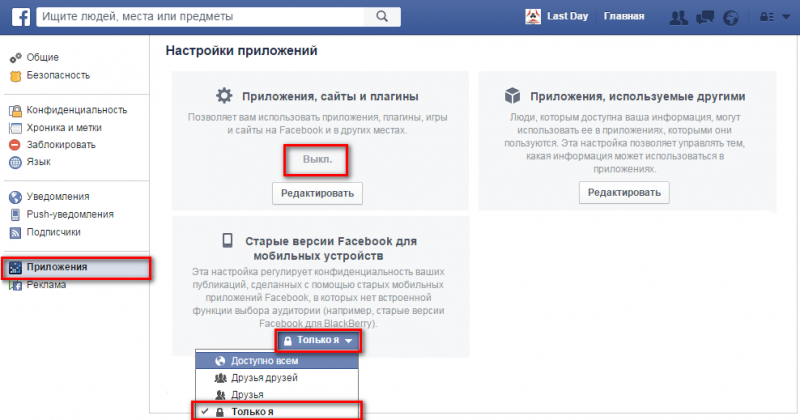Click Приложения, сайты и плагины title
The height and width of the screenshot is (420, 800).
click(x=330, y=96)
